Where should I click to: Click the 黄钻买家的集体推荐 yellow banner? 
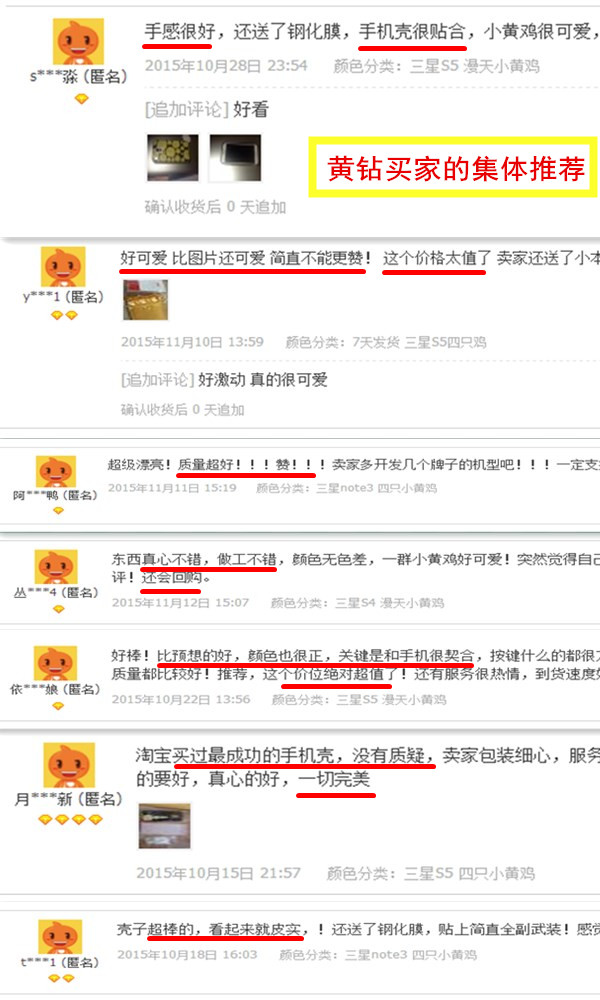(453, 168)
